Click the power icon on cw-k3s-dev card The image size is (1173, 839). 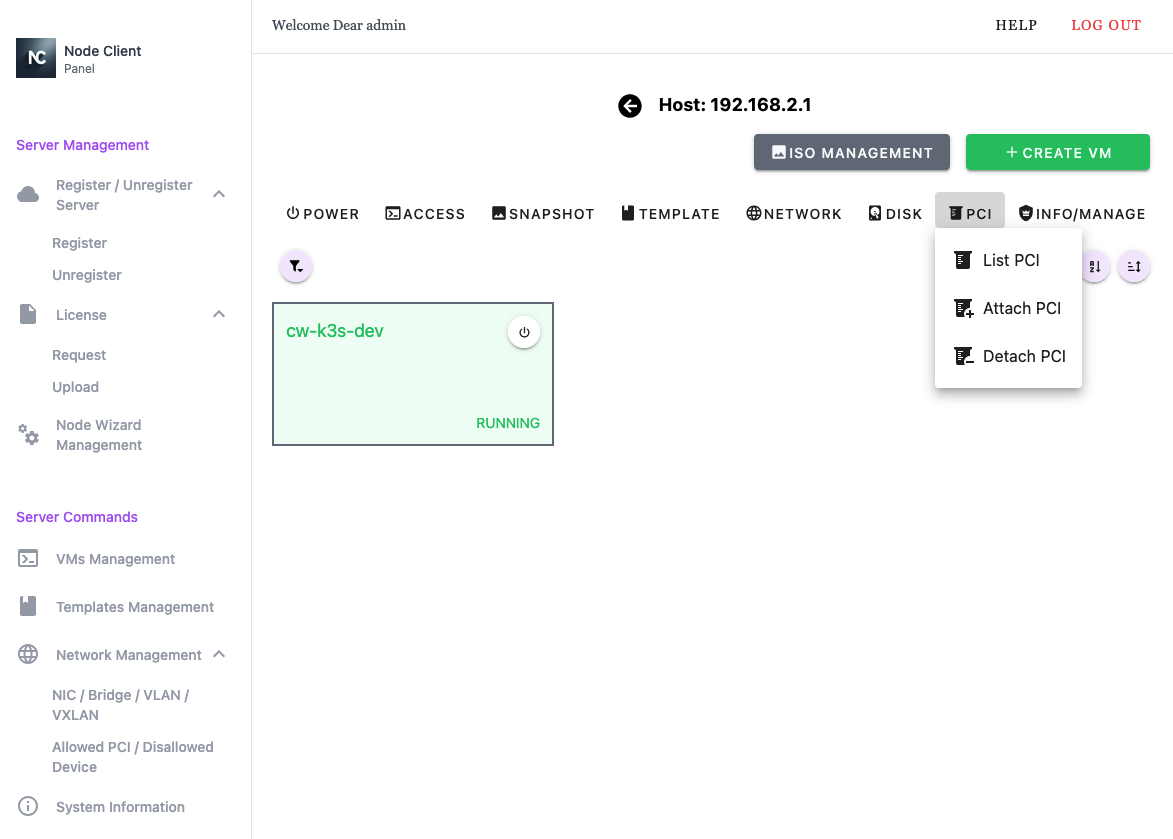[x=524, y=332]
